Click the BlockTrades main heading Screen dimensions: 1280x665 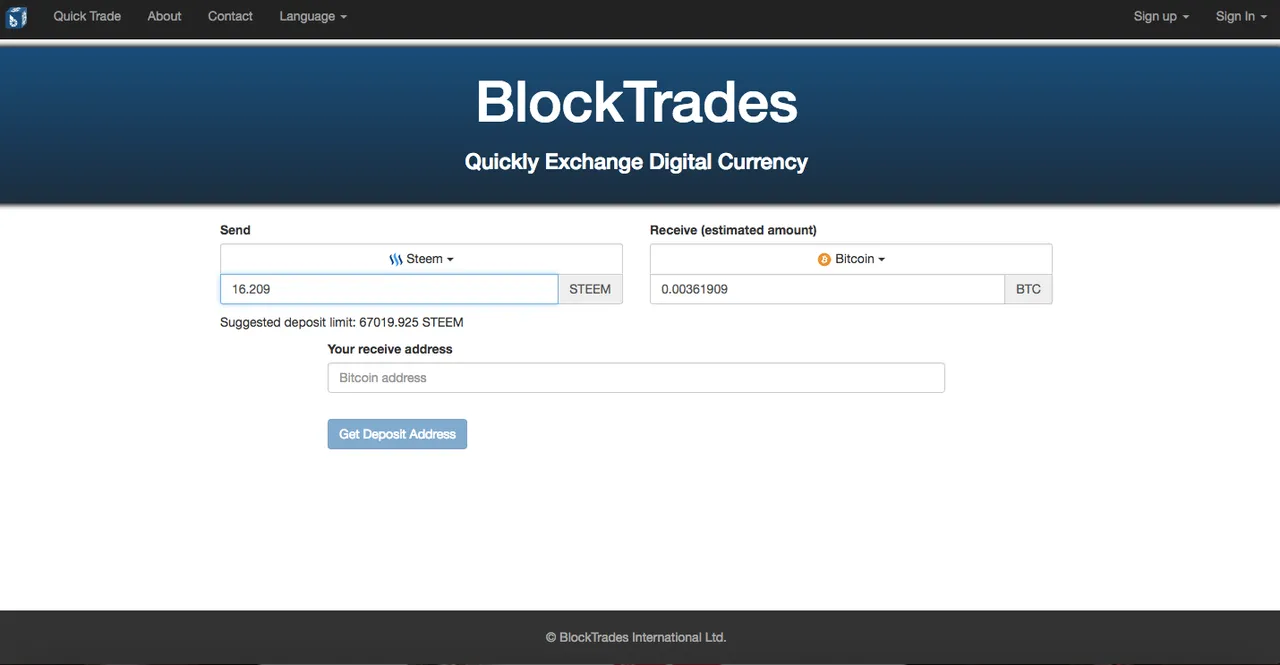pyautogui.click(x=636, y=102)
